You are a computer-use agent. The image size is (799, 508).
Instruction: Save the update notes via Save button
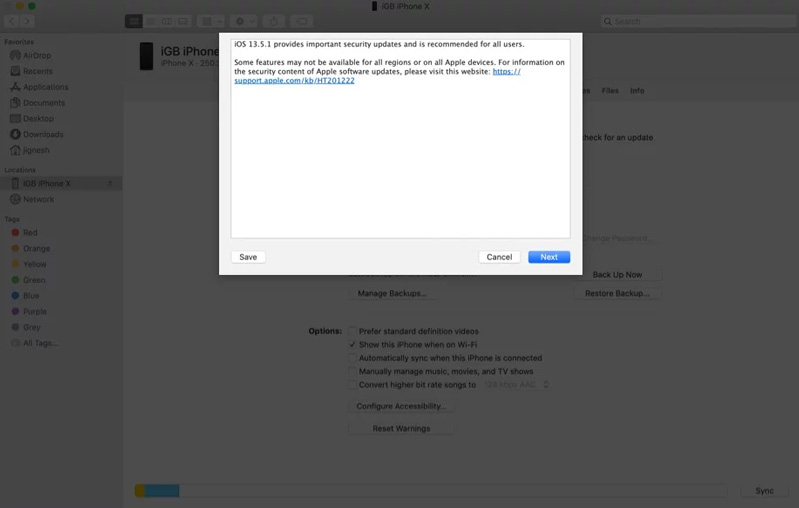(x=248, y=257)
